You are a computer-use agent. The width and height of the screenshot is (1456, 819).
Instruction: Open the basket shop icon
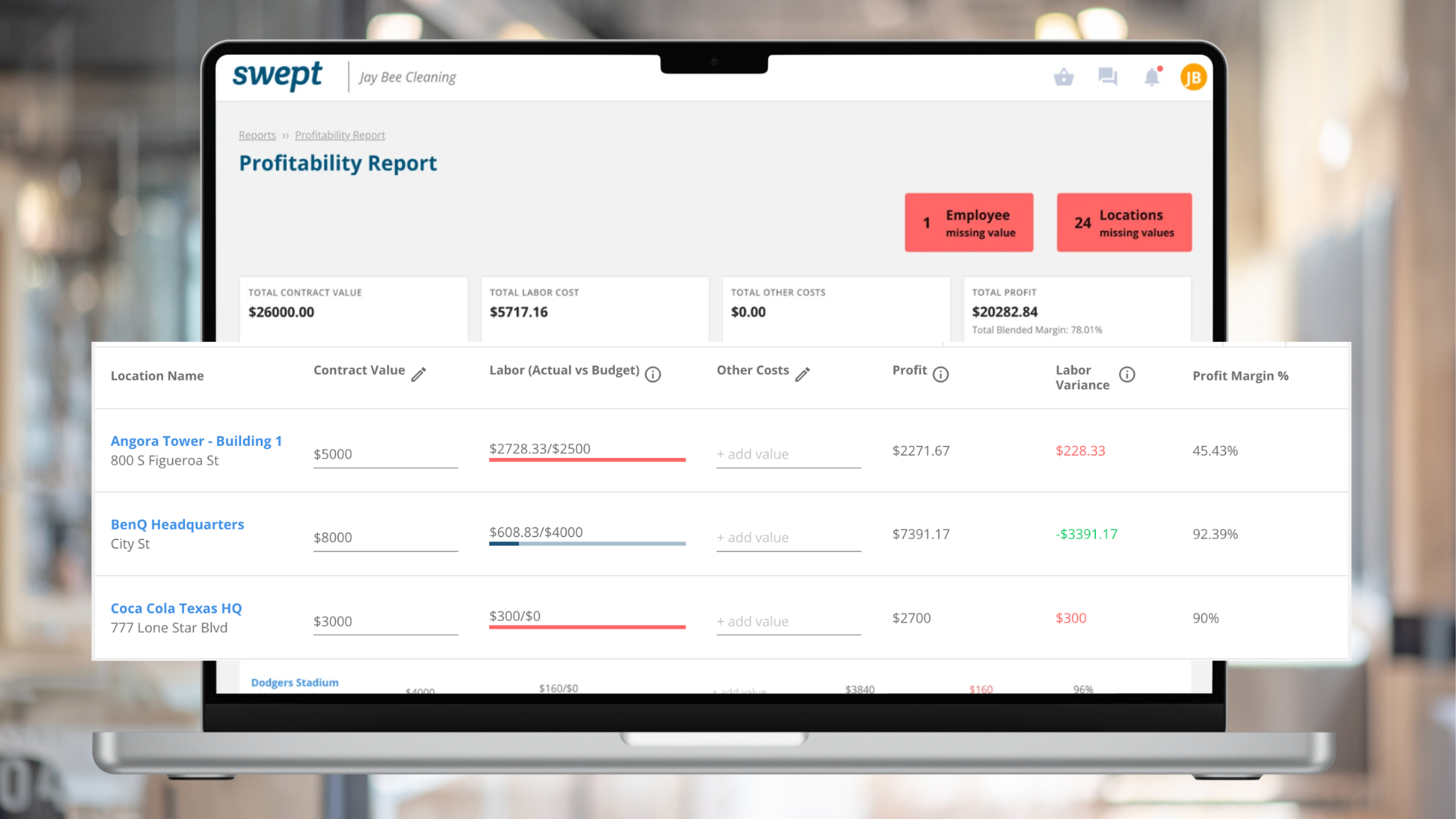click(1064, 77)
